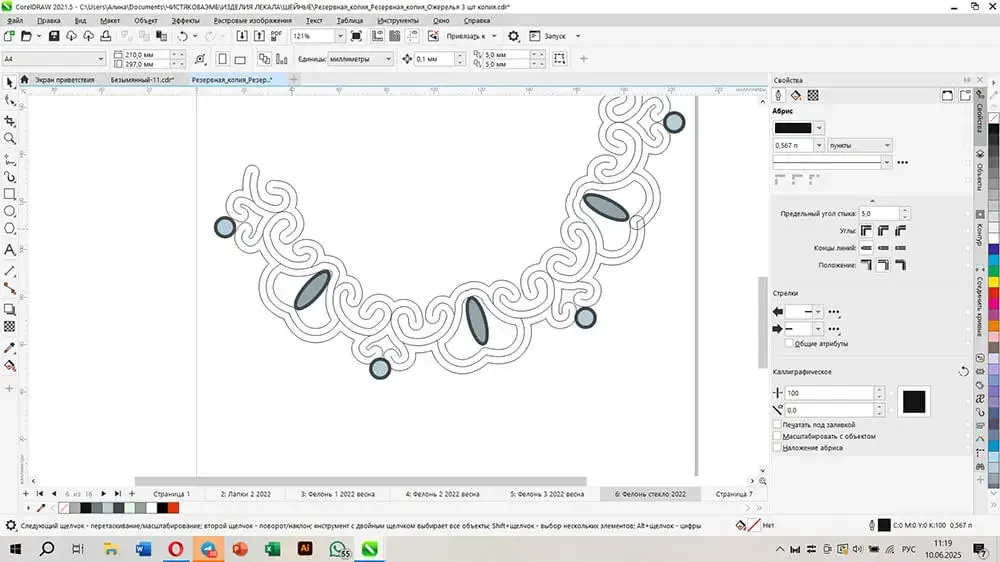Activate the Crop tool

tap(10, 120)
